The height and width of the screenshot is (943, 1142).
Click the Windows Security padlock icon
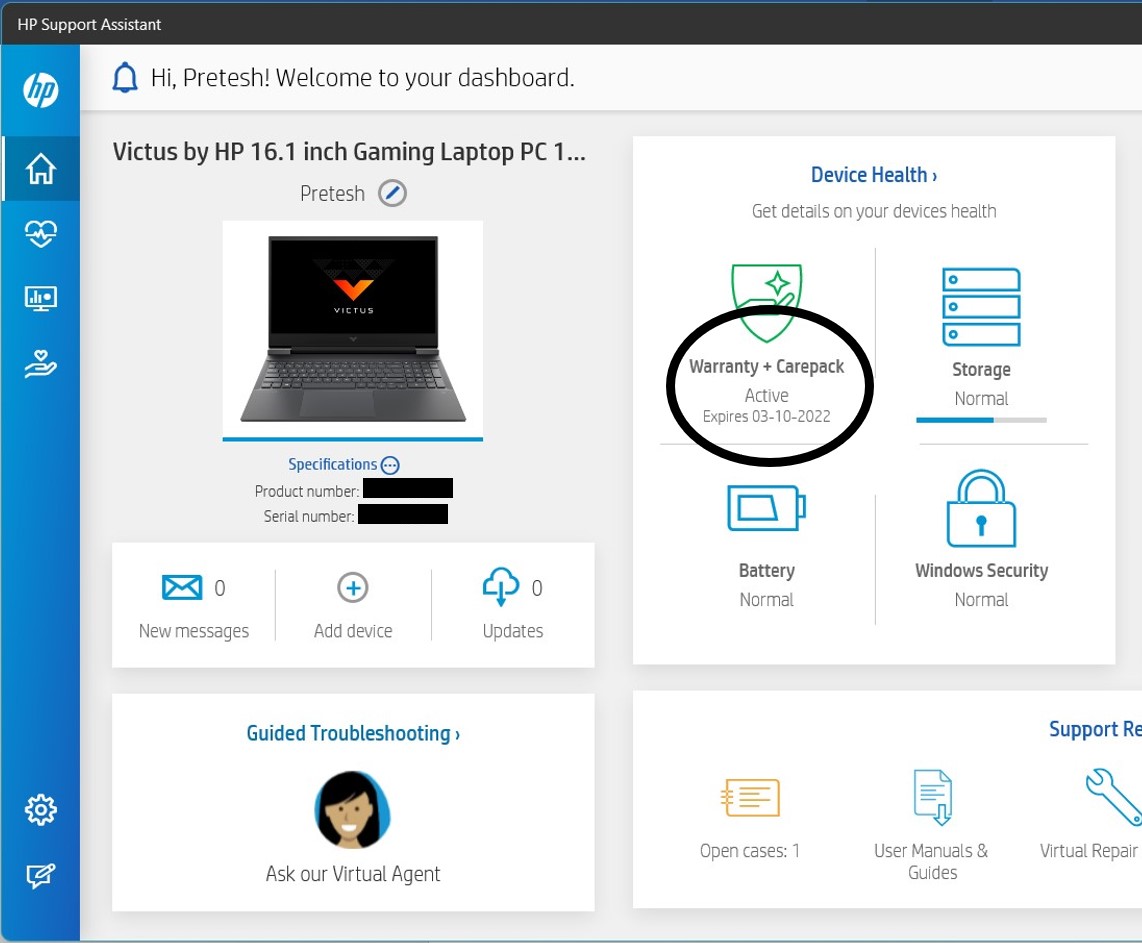(981, 508)
